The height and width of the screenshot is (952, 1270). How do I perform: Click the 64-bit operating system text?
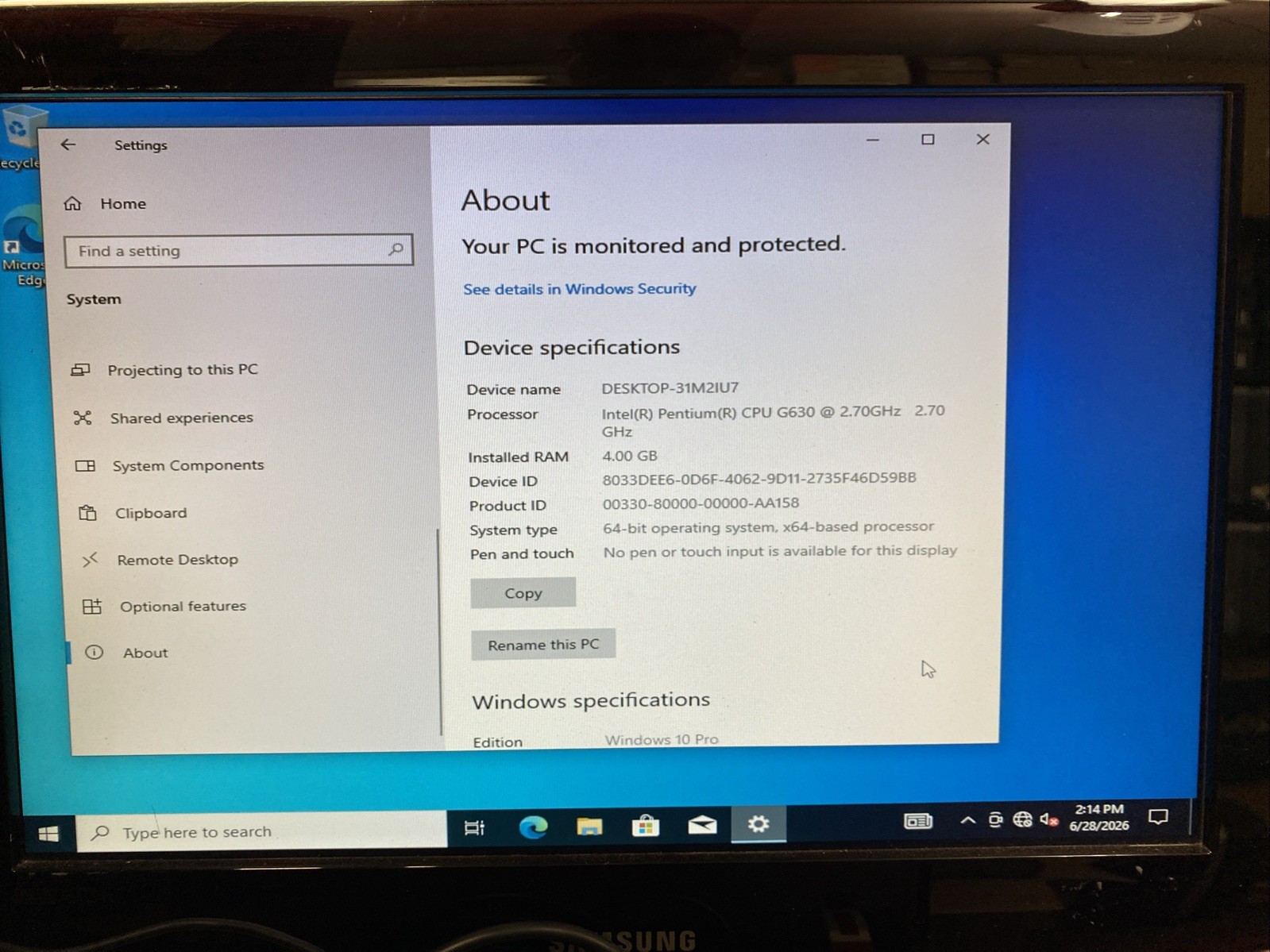pyautogui.click(x=768, y=527)
